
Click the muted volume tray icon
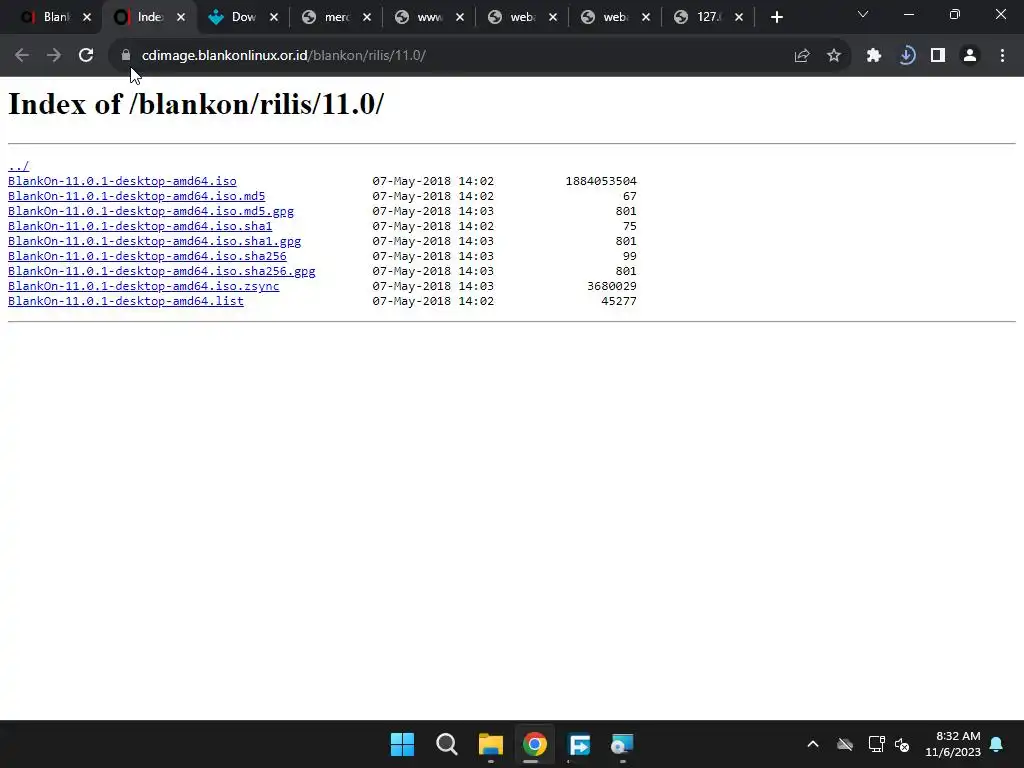click(x=902, y=744)
